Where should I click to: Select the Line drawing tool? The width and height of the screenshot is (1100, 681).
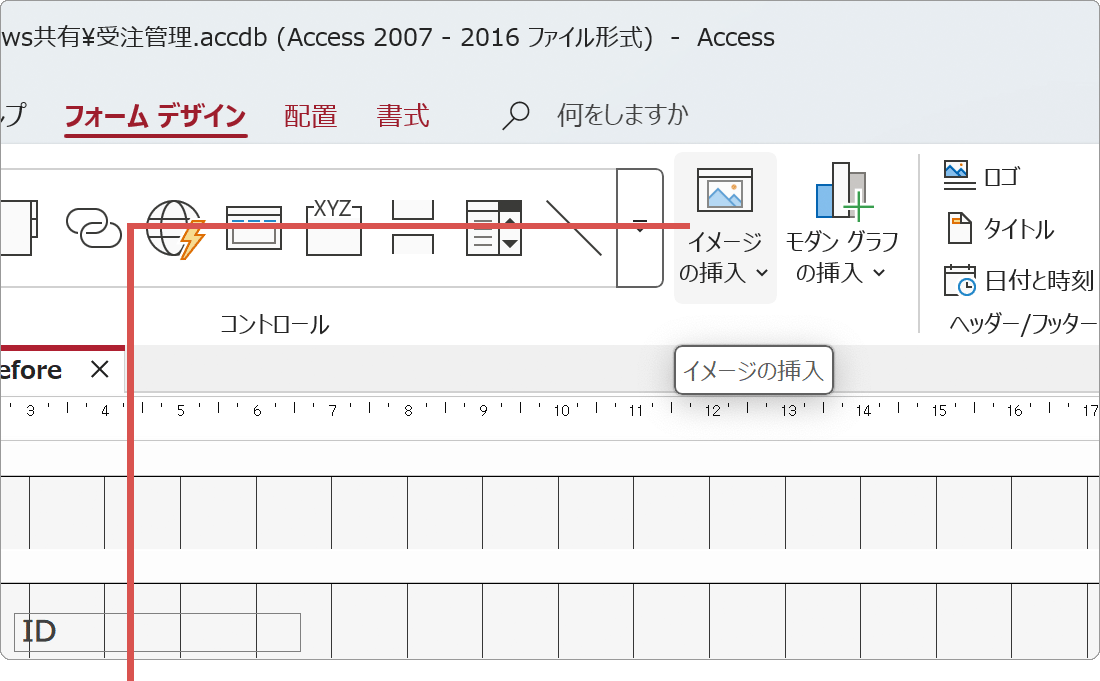(575, 227)
